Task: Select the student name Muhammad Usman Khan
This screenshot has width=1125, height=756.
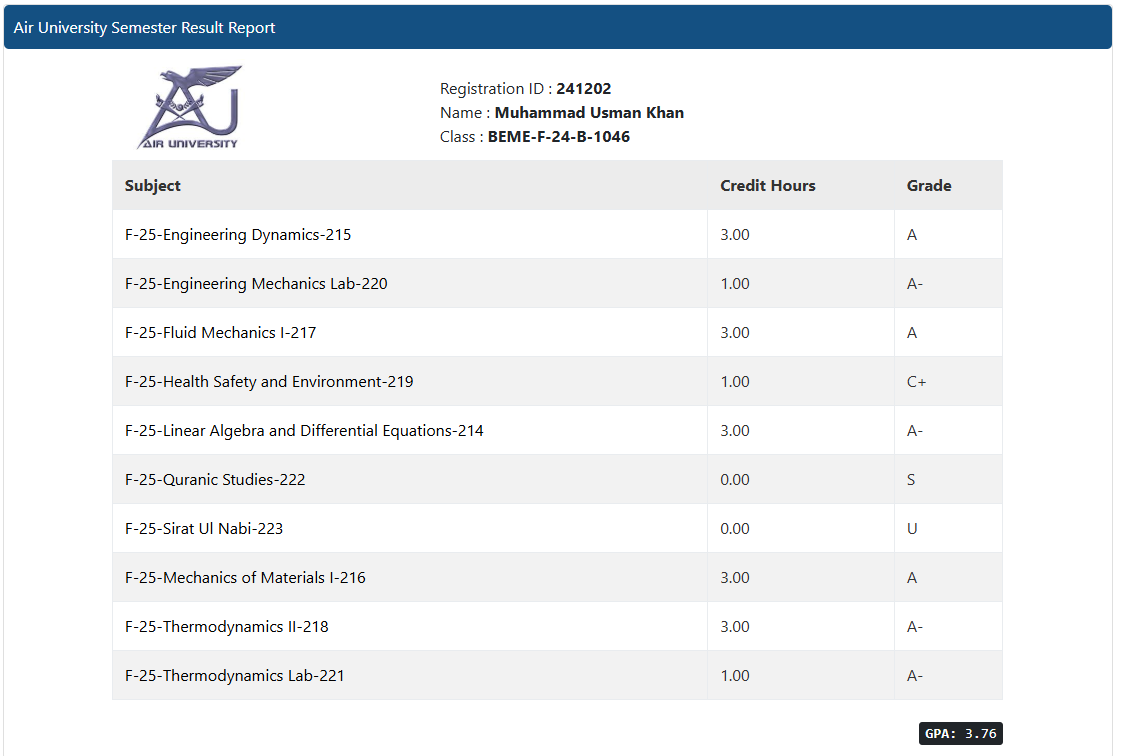Action: point(589,113)
